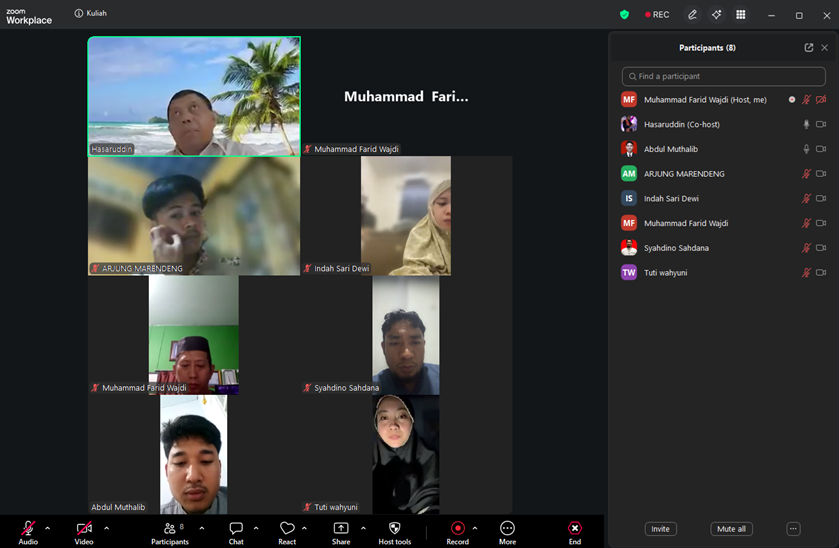Select Tuti wahyuni's video tile
Image resolution: width=839 pixels, height=548 pixels.
pyautogui.click(x=406, y=454)
